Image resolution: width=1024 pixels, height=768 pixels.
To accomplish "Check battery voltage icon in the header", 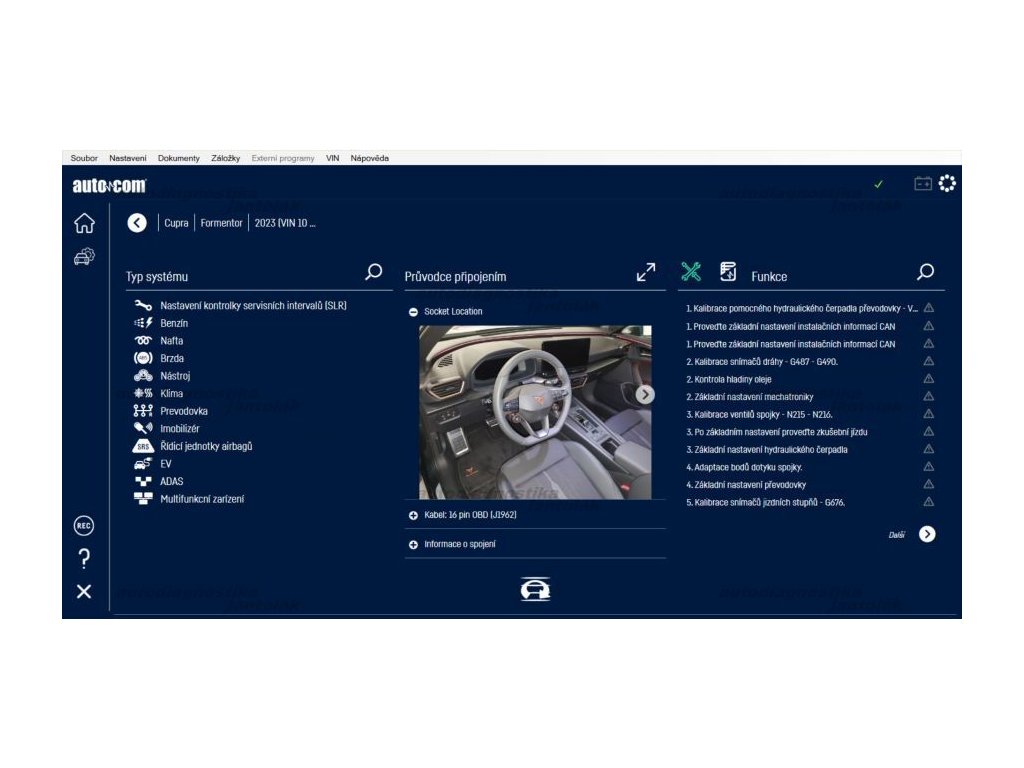I will pos(923,184).
